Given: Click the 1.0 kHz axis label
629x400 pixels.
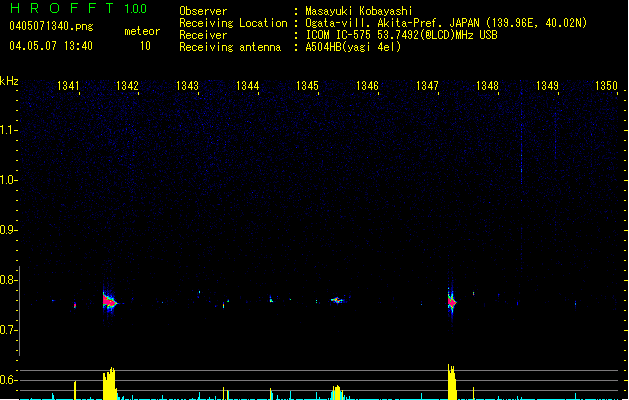Looking at the screenshot, I should pyautogui.click(x=8, y=180).
